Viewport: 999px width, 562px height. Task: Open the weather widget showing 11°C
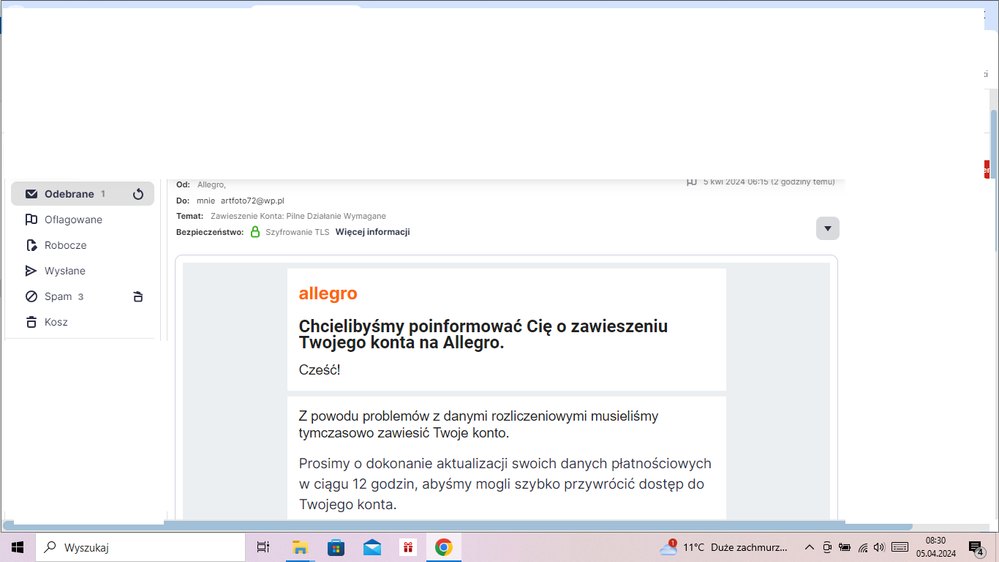[724, 547]
